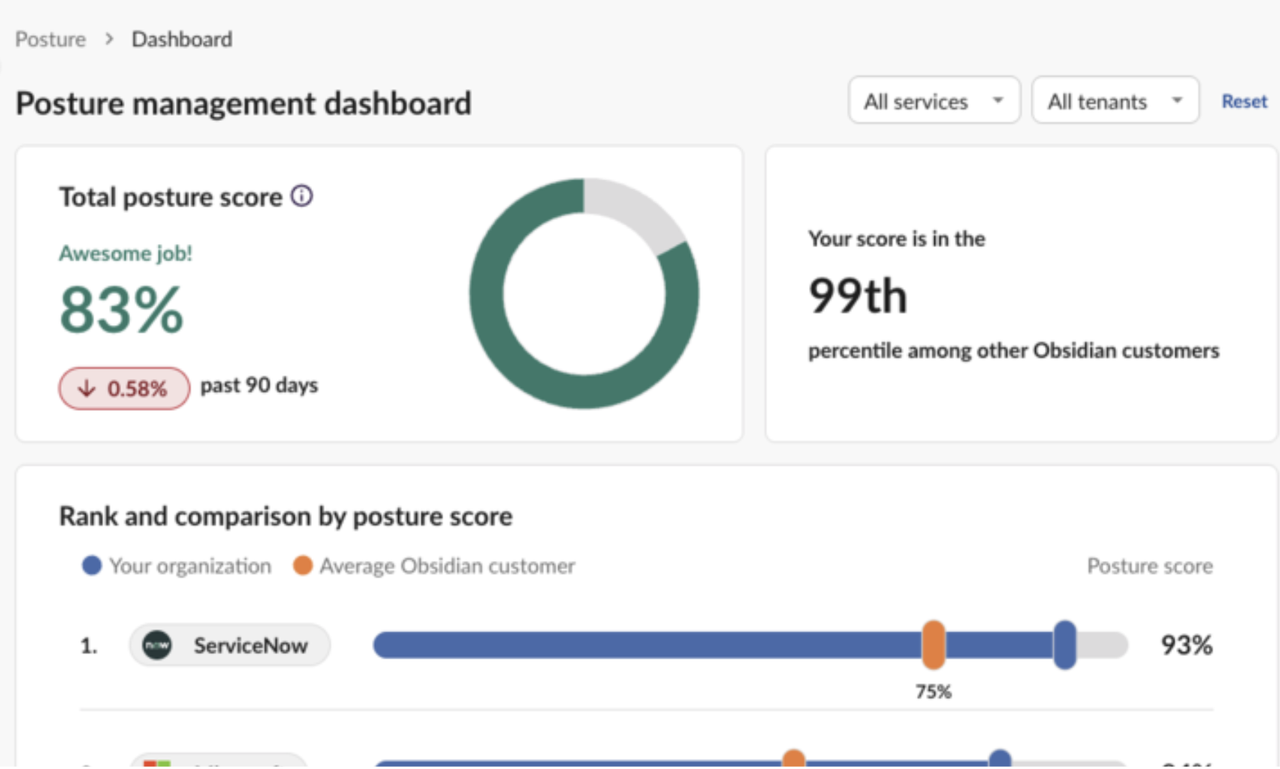Click the Average Obsidian customer legend dot
The width and height of the screenshot is (1280, 769).
303,566
